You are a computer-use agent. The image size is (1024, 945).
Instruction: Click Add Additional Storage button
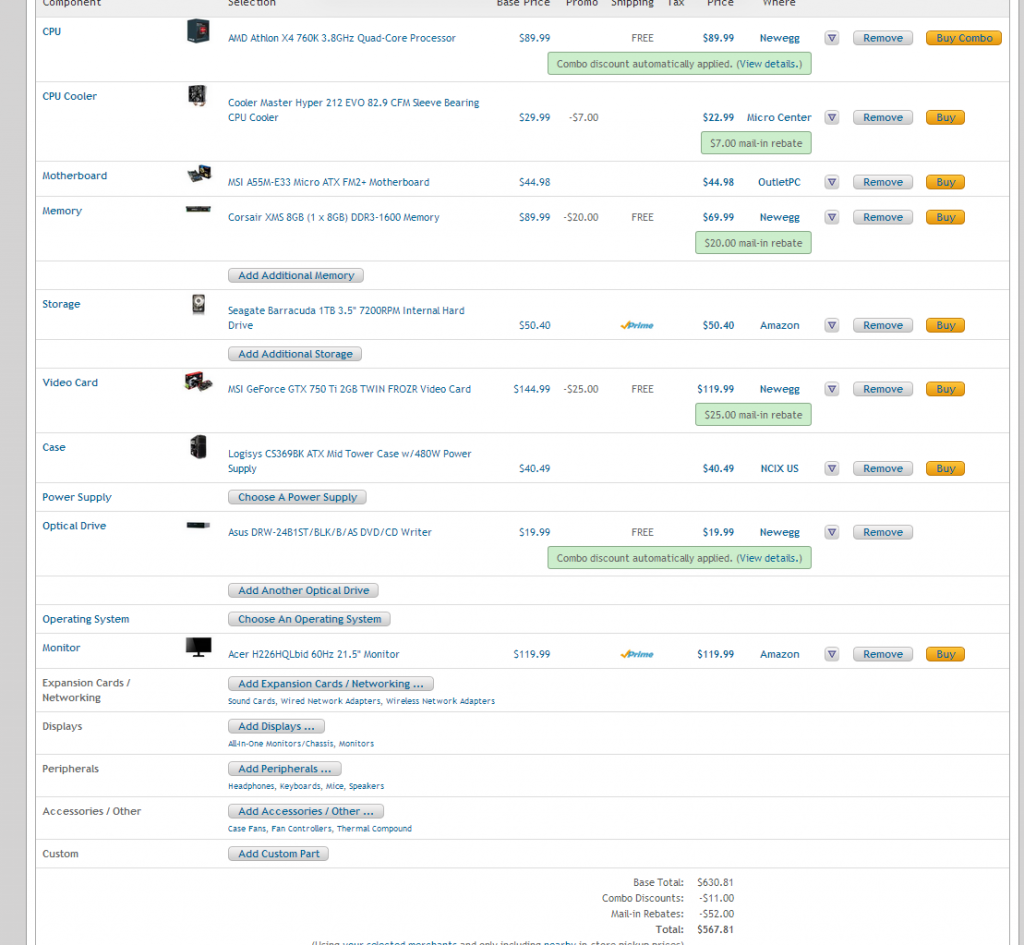tap(294, 354)
